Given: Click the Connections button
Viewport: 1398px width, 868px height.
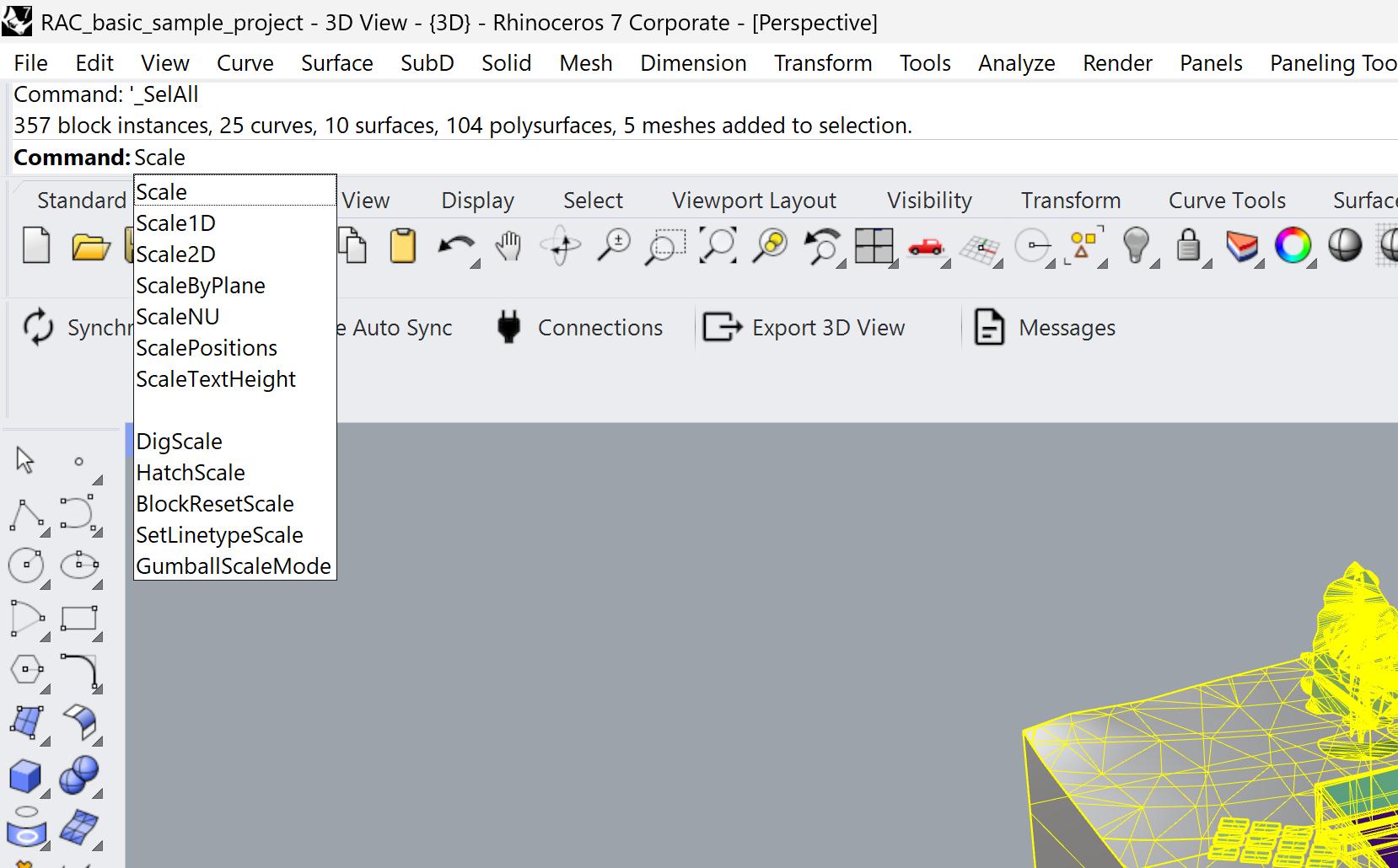Looking at the screenshot, I should (581, 327).
